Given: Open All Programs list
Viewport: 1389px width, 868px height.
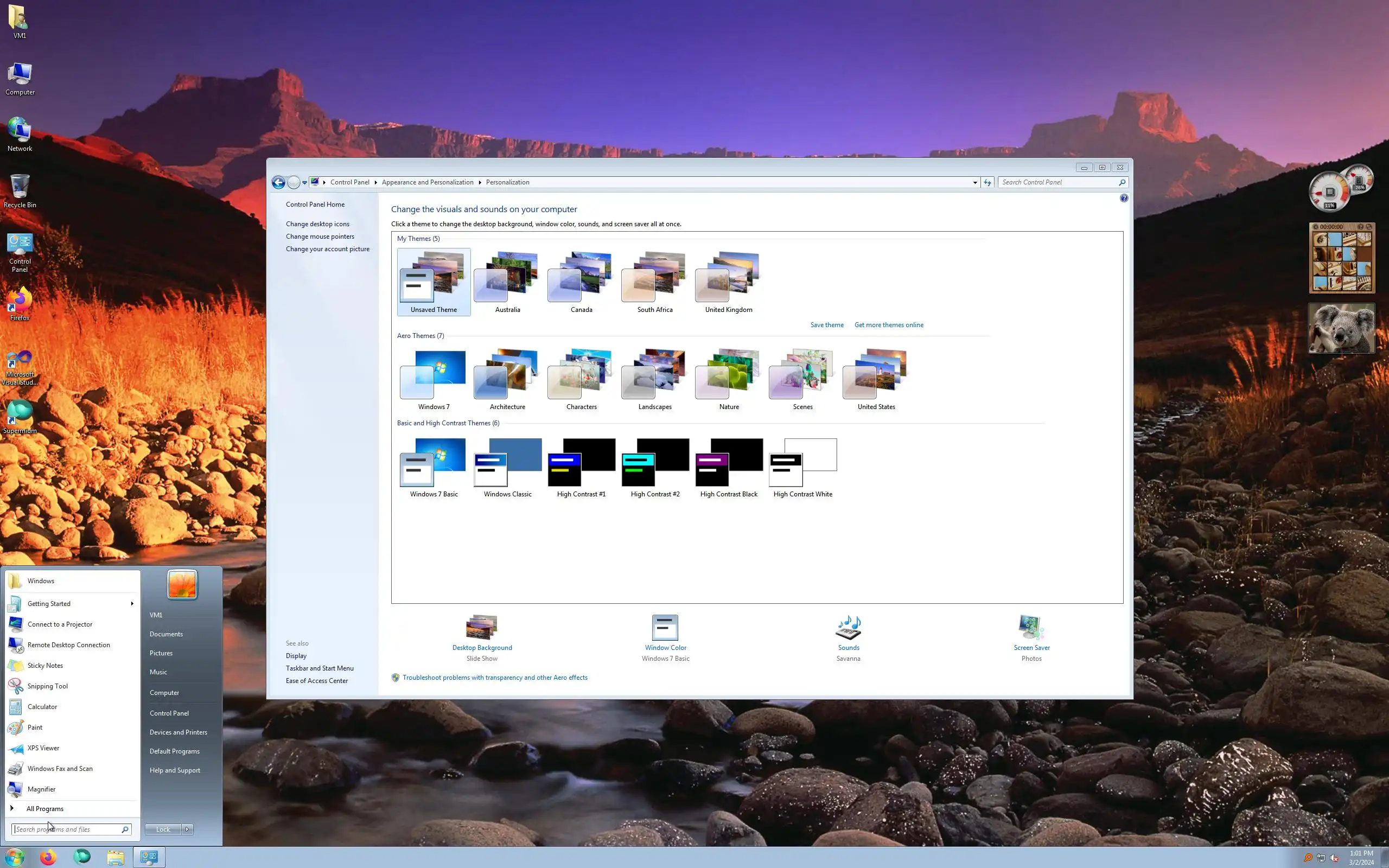Looking at the screenshot, I should (45, 808).
